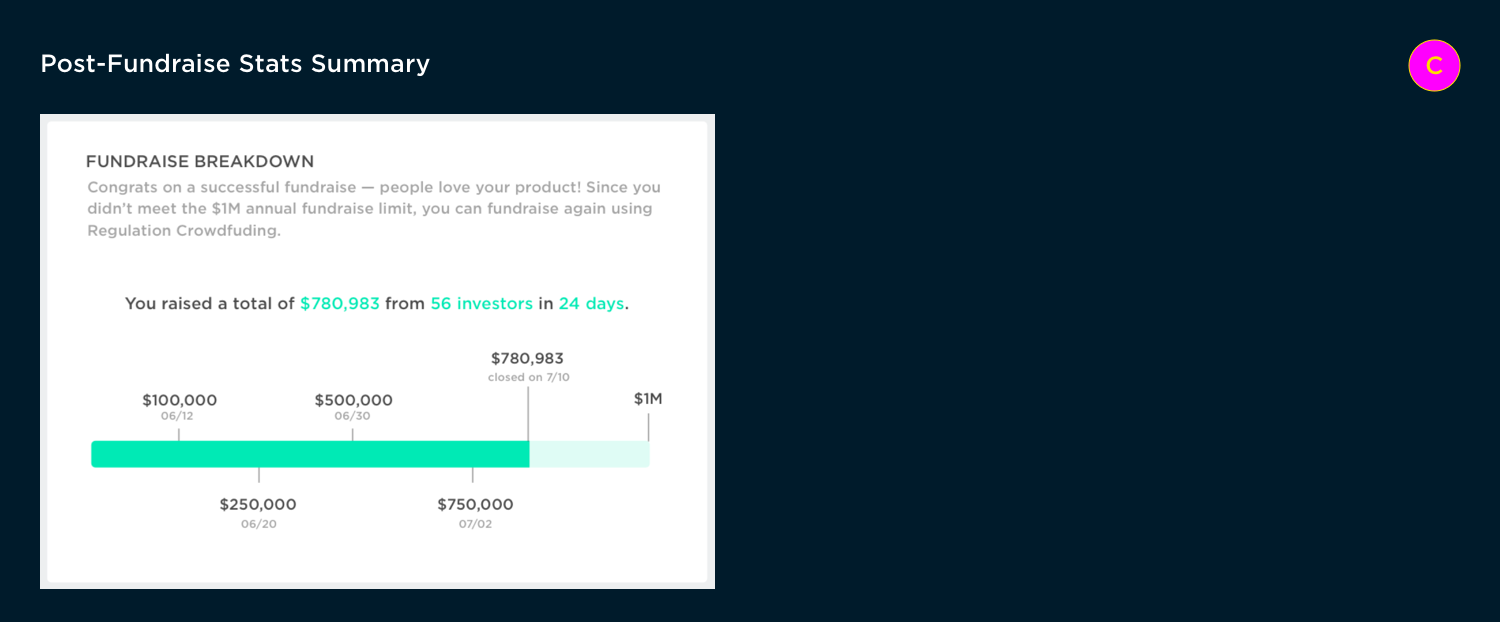Click the 24 days highlighted text
This screenshot has height=622, width=1500.
[x=591, y=303]
